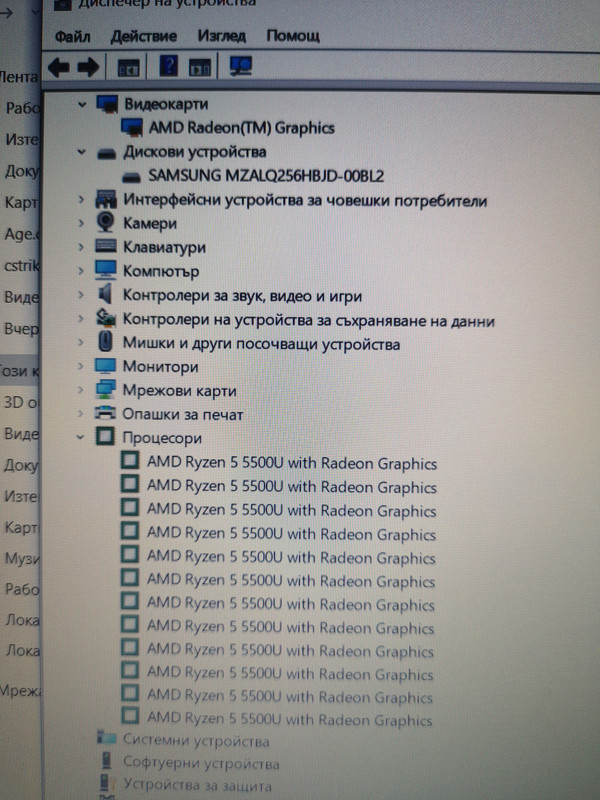Collapse the Процесори category chevron
The width and height of the screenshot is (600, 800).
tap(80, 437)
